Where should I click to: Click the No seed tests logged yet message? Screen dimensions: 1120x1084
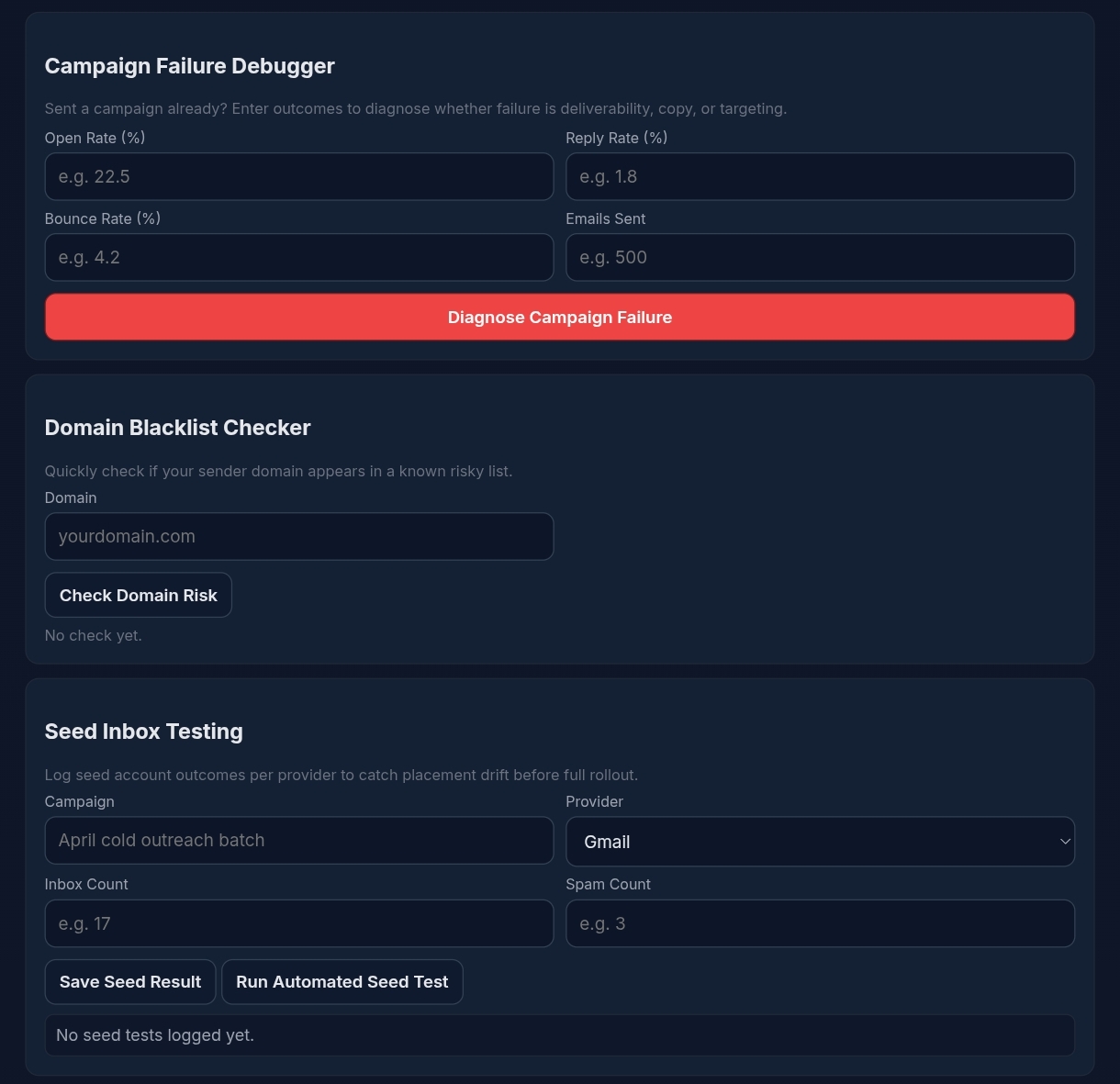pyautogui.click(x=154, y=1034)
